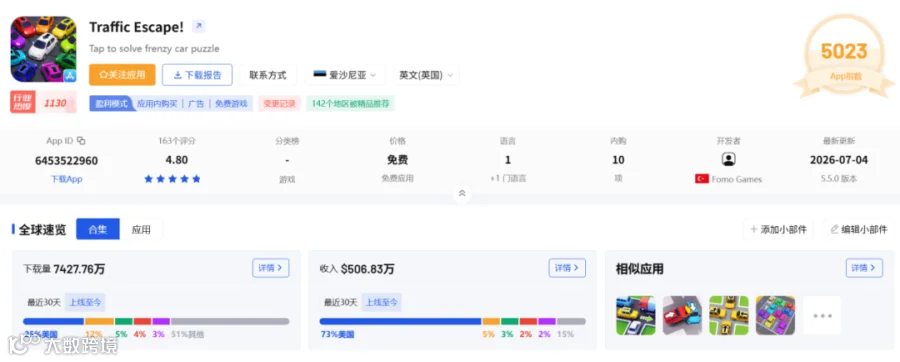
Task: Click the +1 门语言 text
Action: click(508, 179)
